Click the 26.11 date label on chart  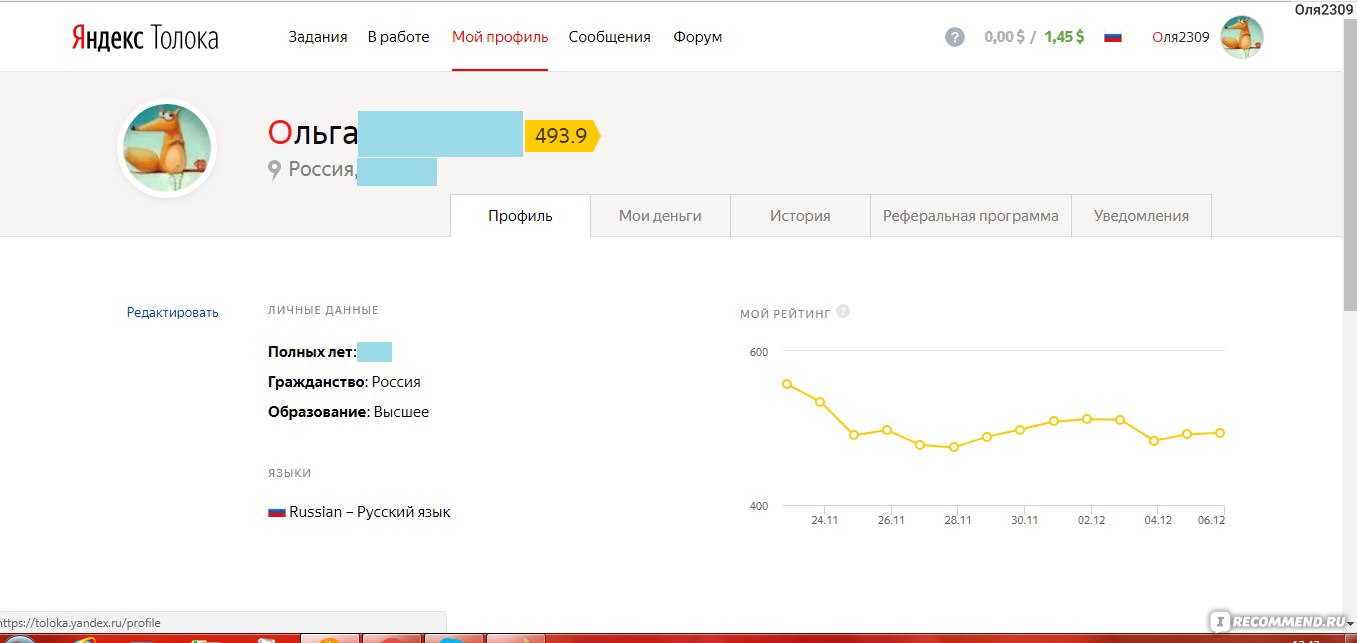pyautogui.click(x=891, y=520)
